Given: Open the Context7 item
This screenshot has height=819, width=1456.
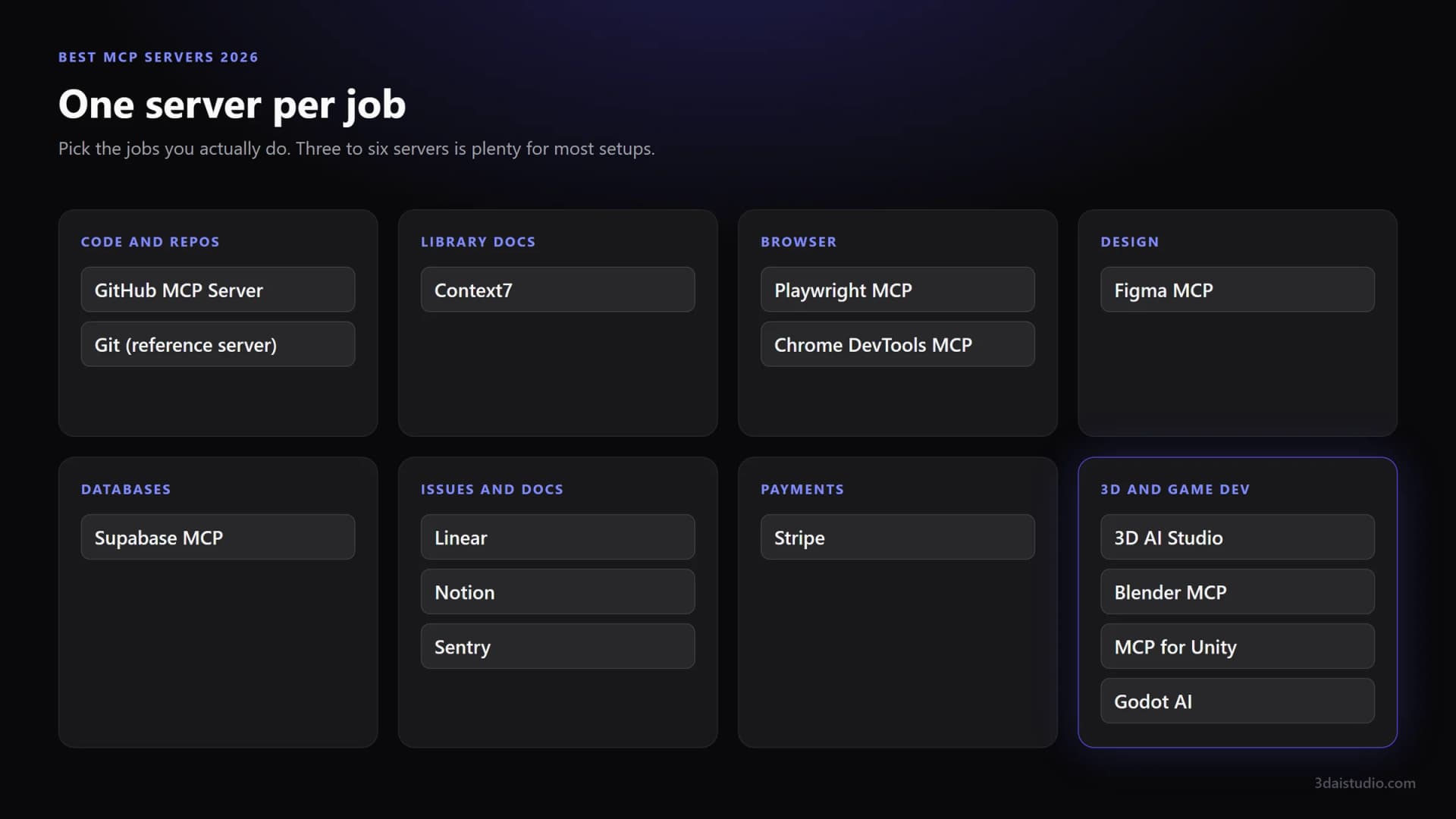Looking at the screenshot, I should 557,290.
